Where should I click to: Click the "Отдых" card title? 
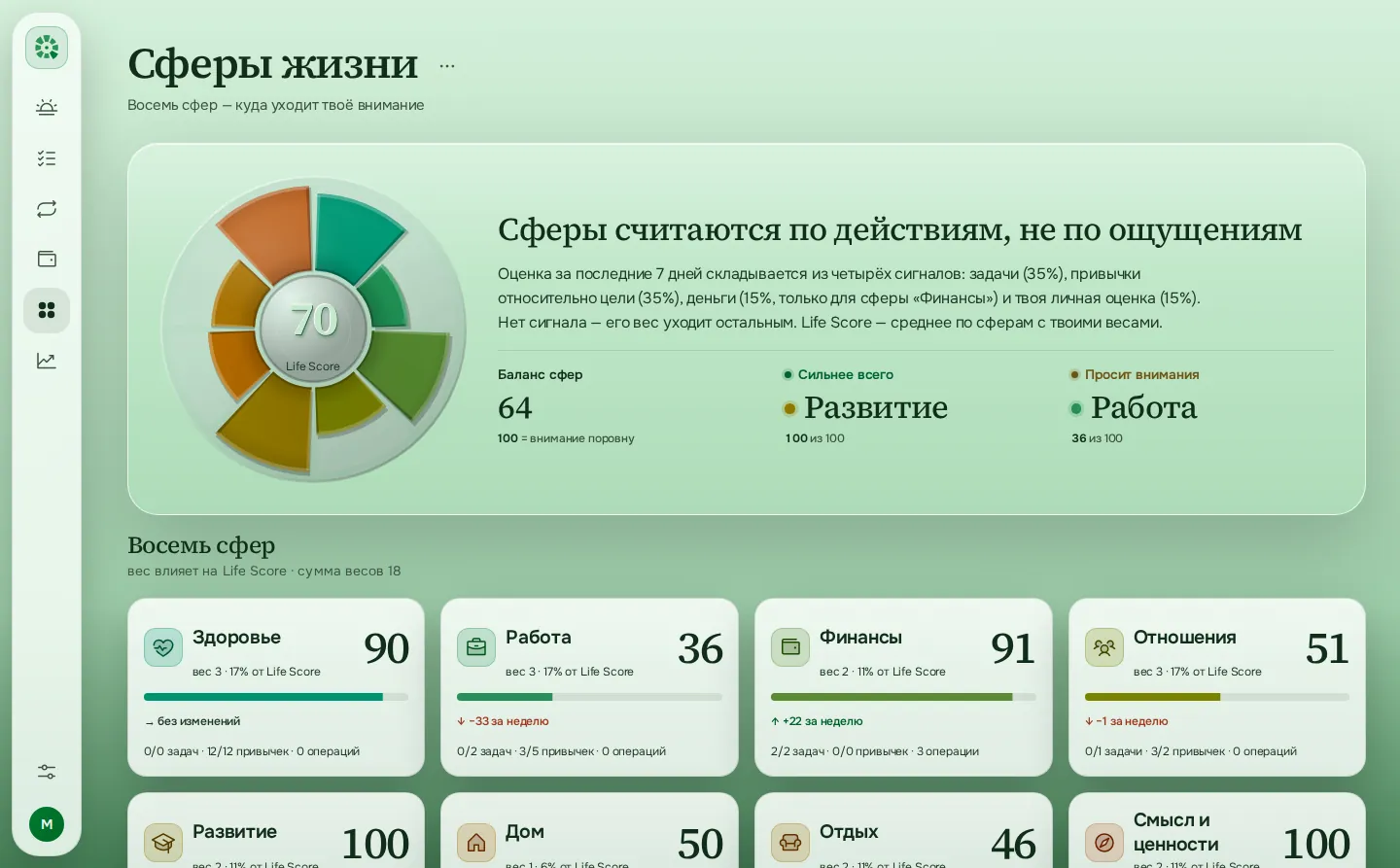pos(849,832)
